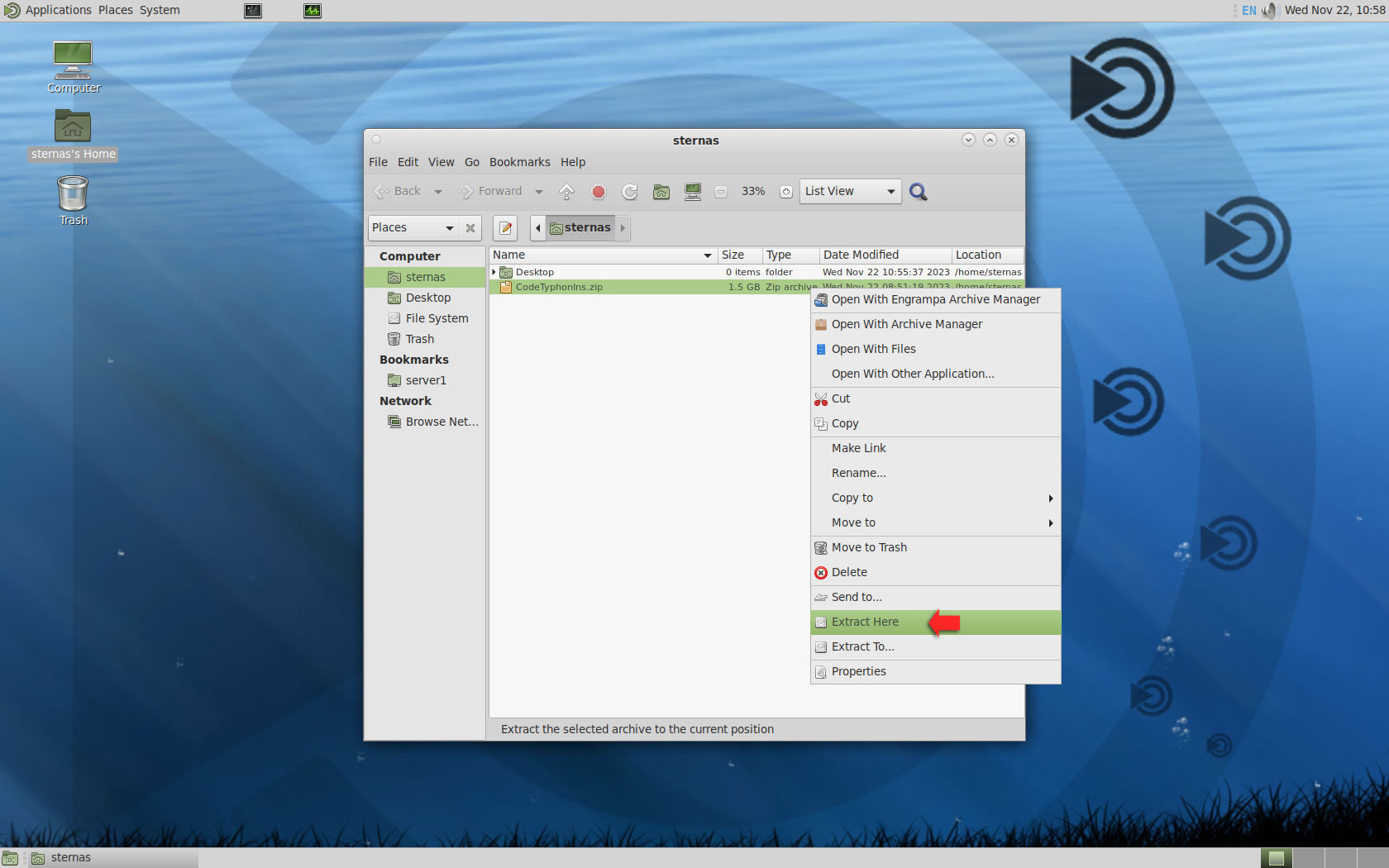Close the Places side pane

(x=470, y=228)
